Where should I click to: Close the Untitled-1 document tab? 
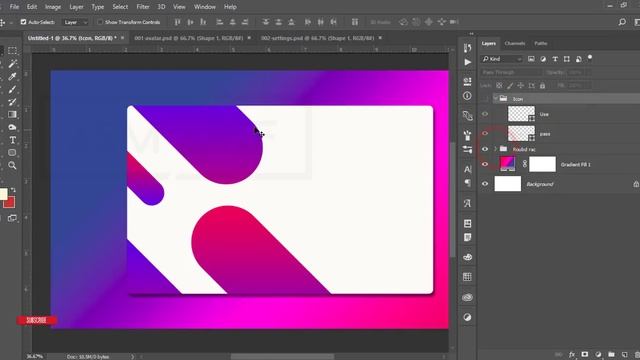point(122,38)
